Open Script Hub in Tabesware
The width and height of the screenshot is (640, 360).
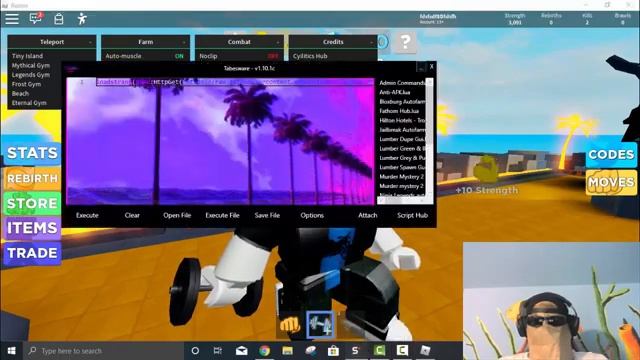click(x=412, y=215)
